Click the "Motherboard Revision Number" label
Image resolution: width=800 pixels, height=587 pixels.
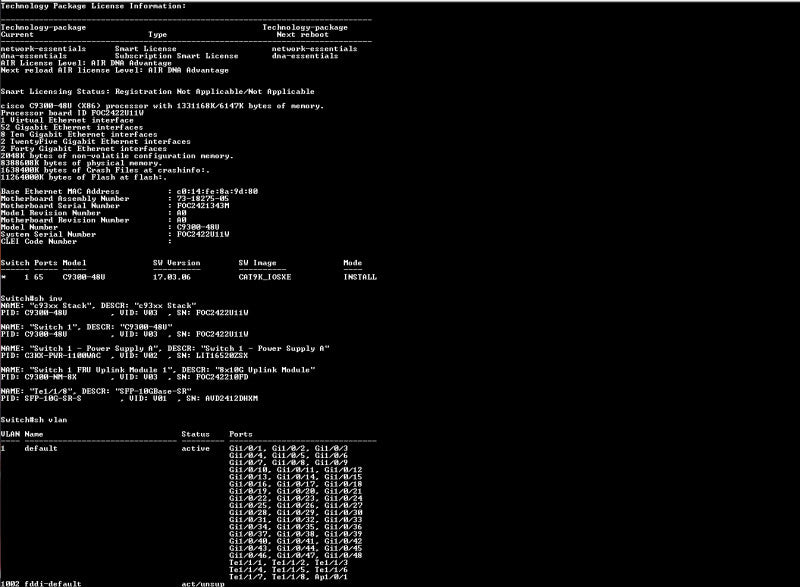tap(65, 220)
